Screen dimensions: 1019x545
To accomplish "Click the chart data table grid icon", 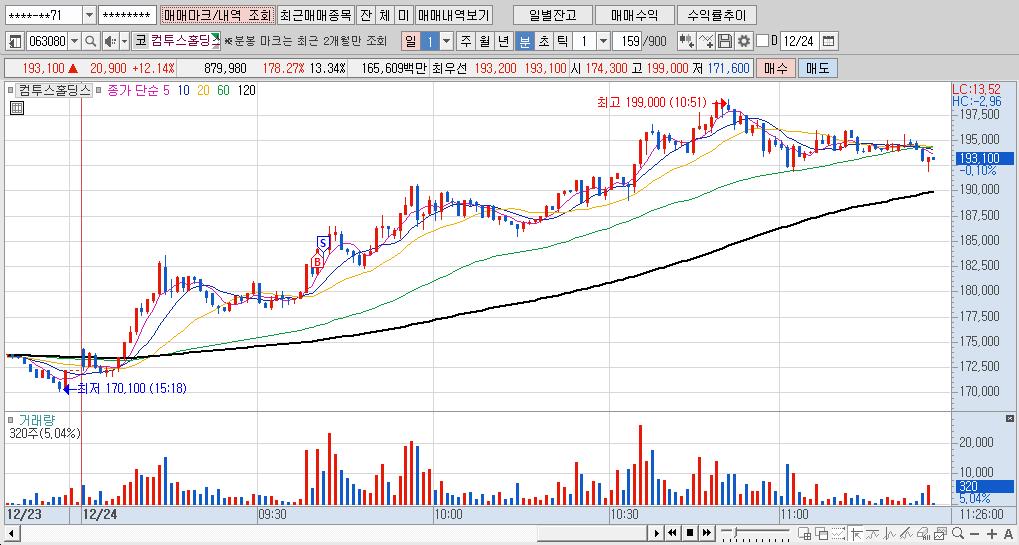I will pyautogui.click(x=17, y=108).
